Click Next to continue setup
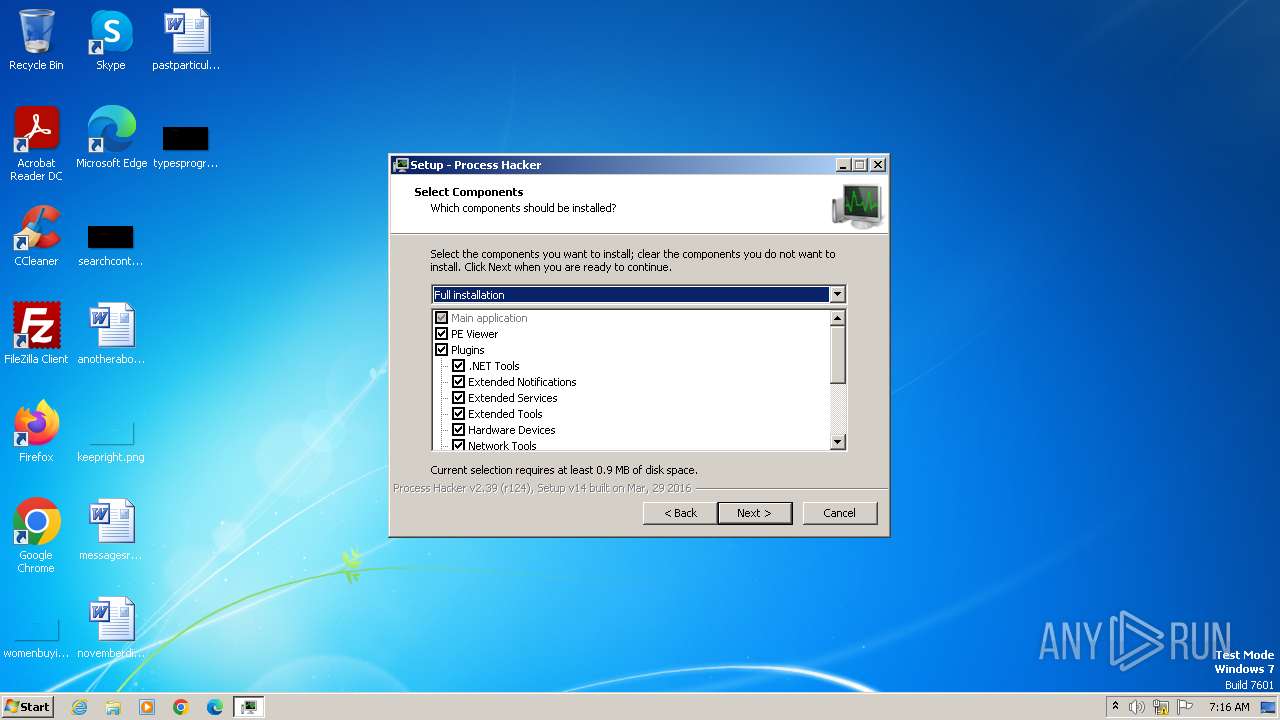 click(755, 513)
